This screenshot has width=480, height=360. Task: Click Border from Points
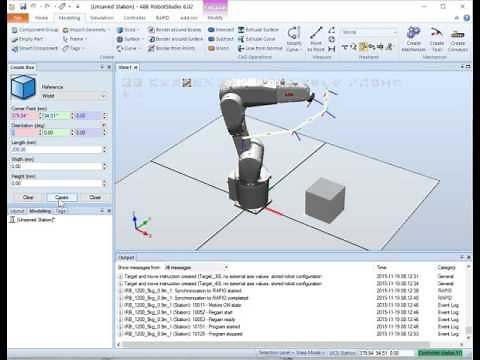[x=172, y=48]
